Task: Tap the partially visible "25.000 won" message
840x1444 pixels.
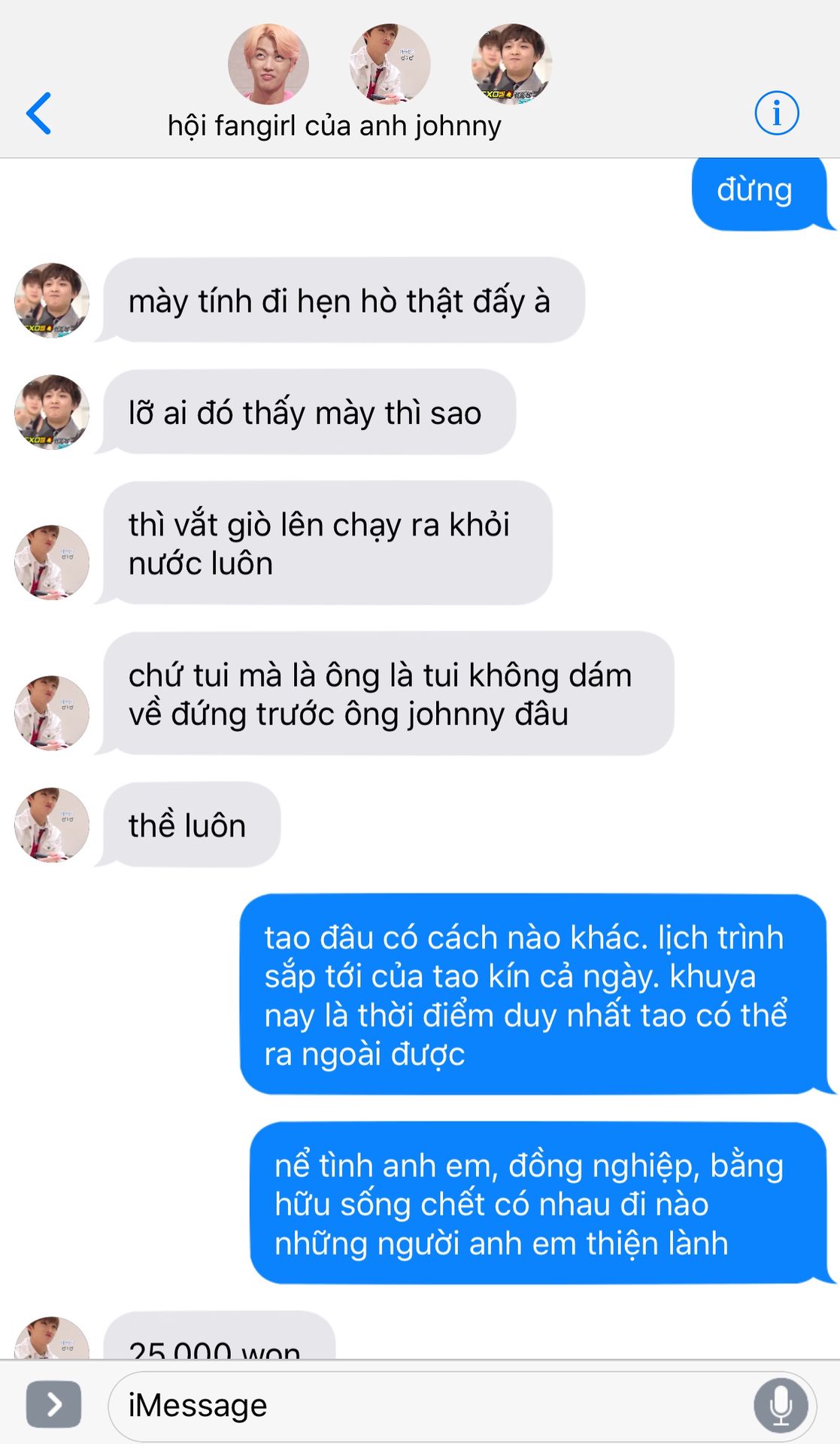Action: tap(218, 1336)
